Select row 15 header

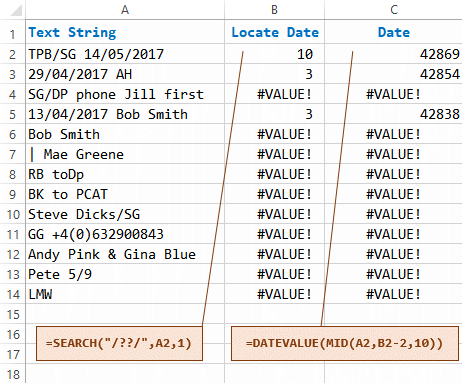[12, 314]
